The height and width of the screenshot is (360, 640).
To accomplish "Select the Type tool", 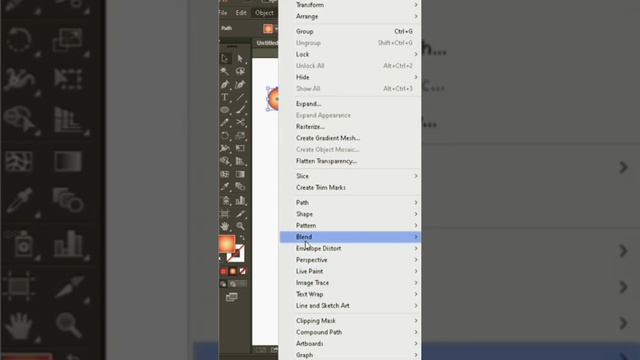I will click(225, 97).
